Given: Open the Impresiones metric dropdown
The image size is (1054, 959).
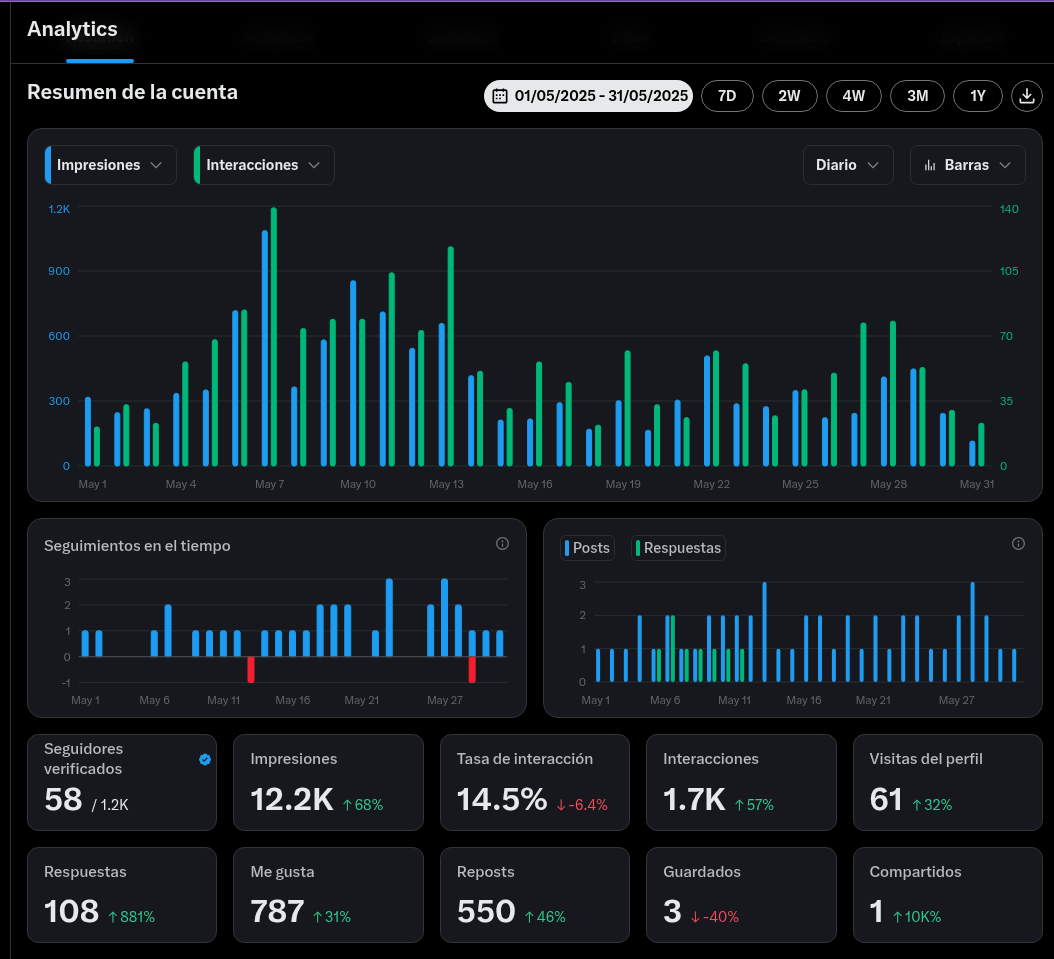Looking at the screenshot, I should 111,165.
